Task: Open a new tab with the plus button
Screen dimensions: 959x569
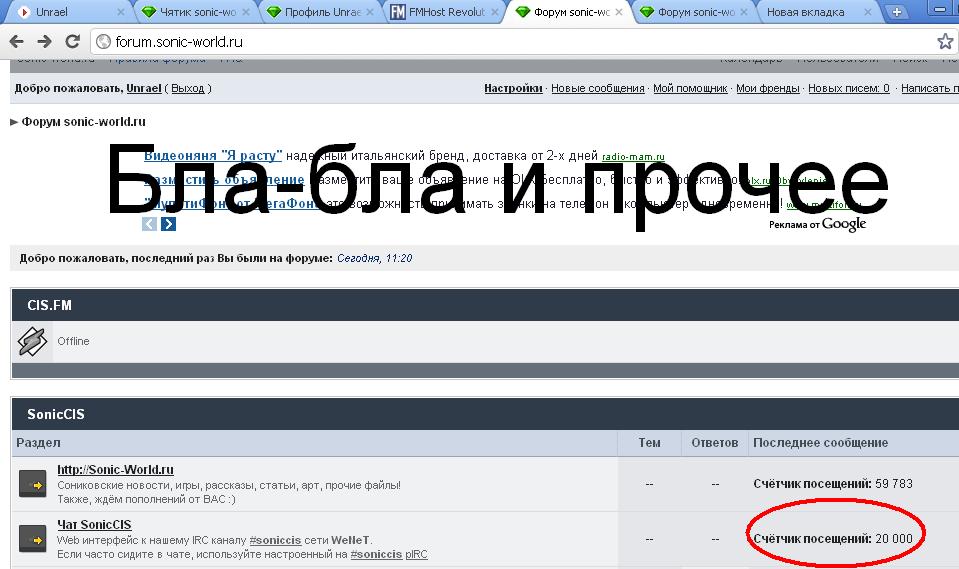Action: (897, 12)
